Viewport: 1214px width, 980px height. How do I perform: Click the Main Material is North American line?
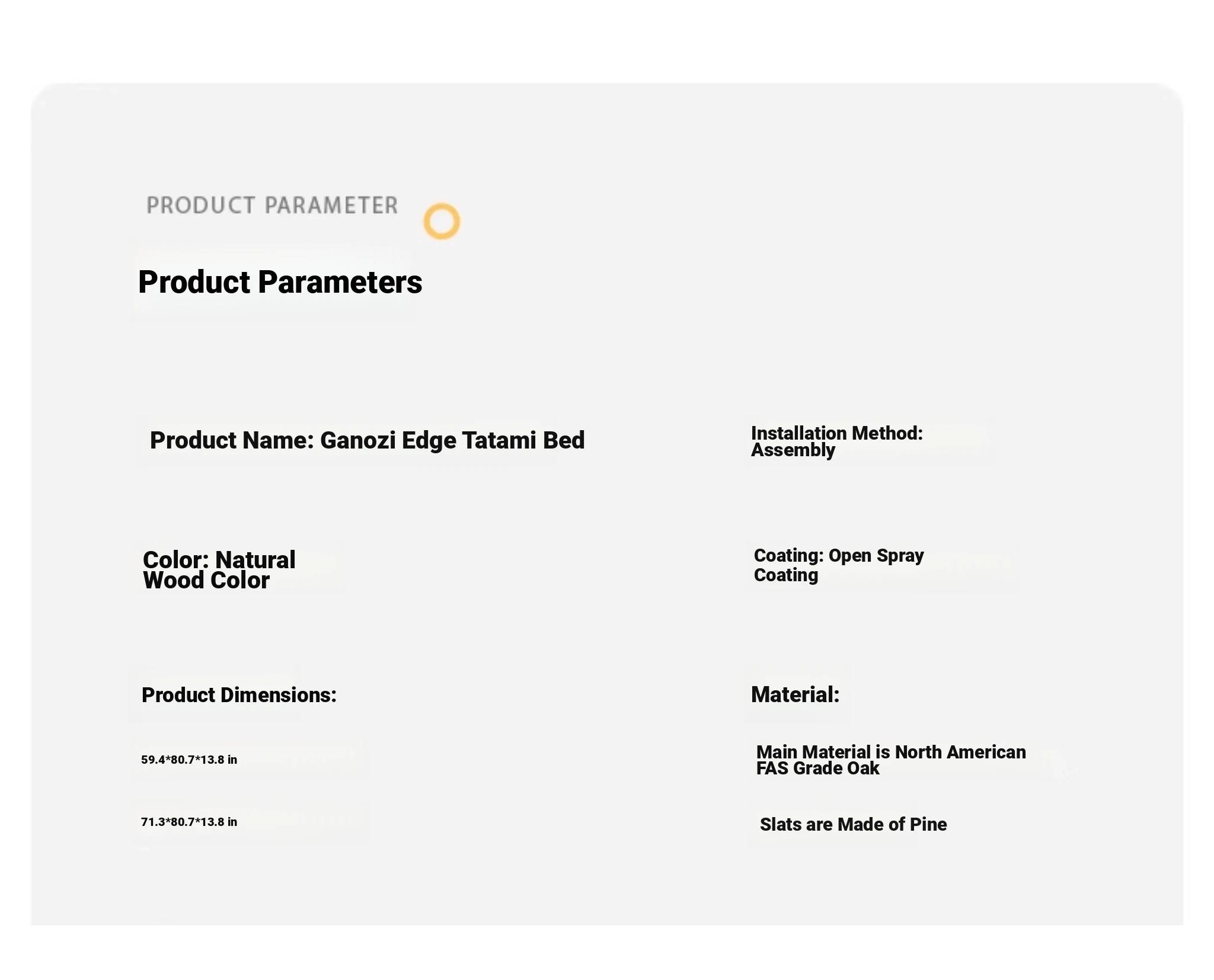(x=890, y=752)
